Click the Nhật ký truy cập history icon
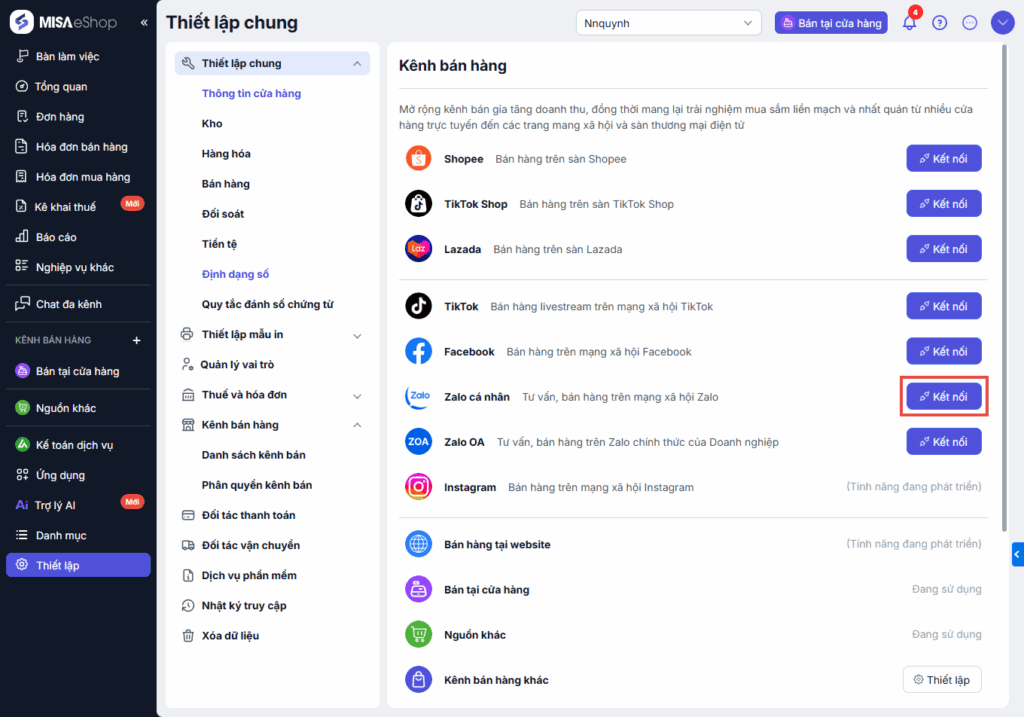 tap(188, 605)
